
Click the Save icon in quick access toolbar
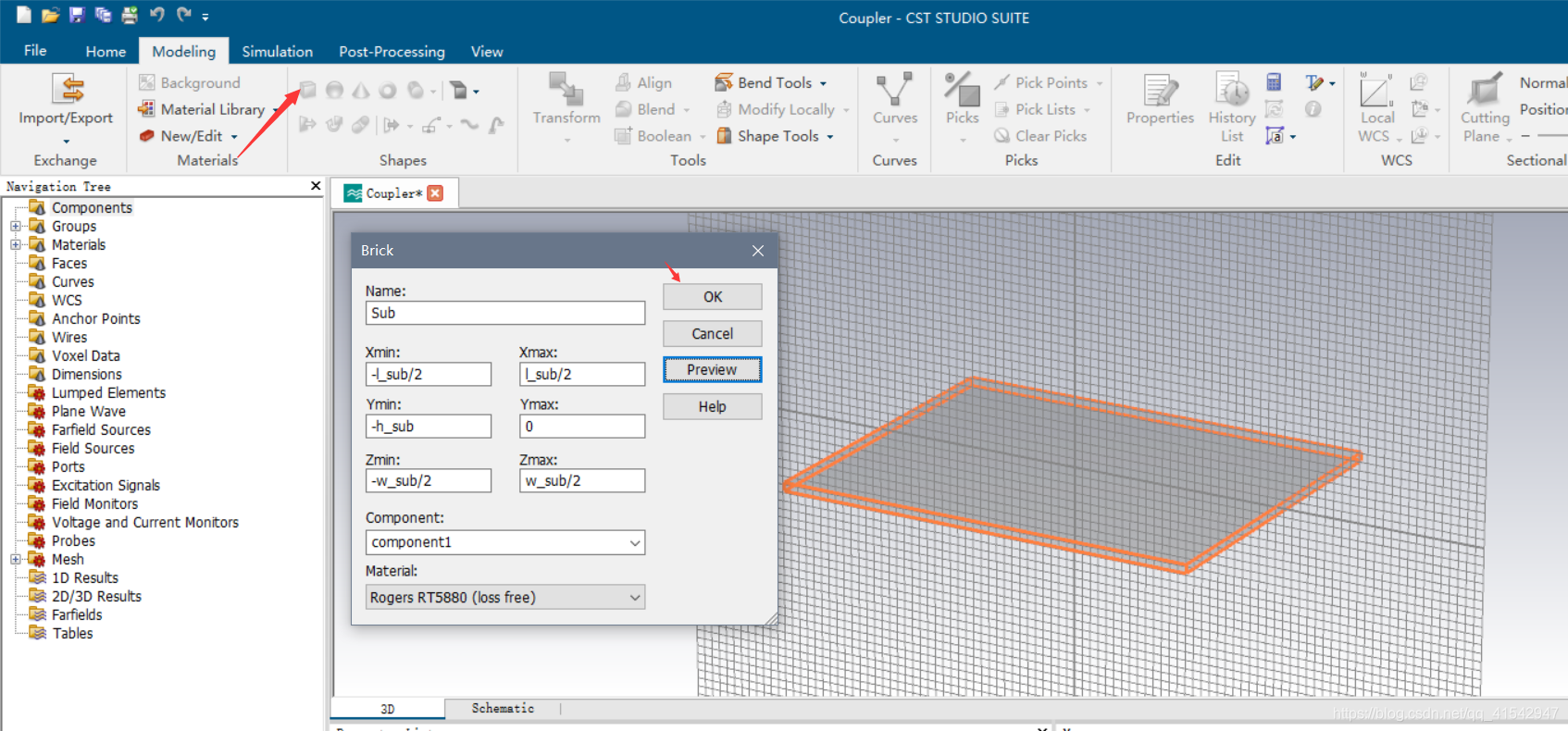tap(77, 15)
